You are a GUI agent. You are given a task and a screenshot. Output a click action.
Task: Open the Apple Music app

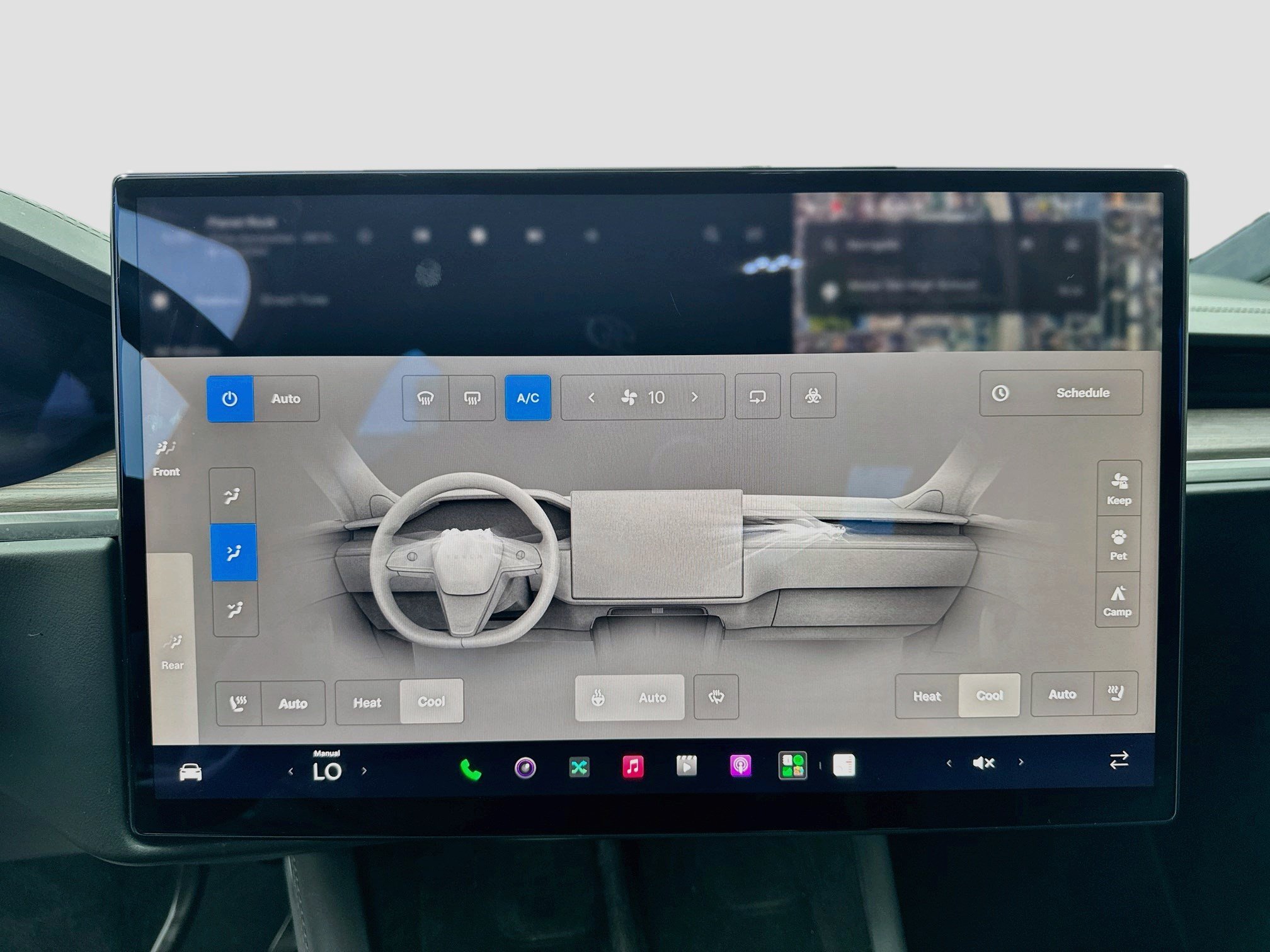click(633, 767)
